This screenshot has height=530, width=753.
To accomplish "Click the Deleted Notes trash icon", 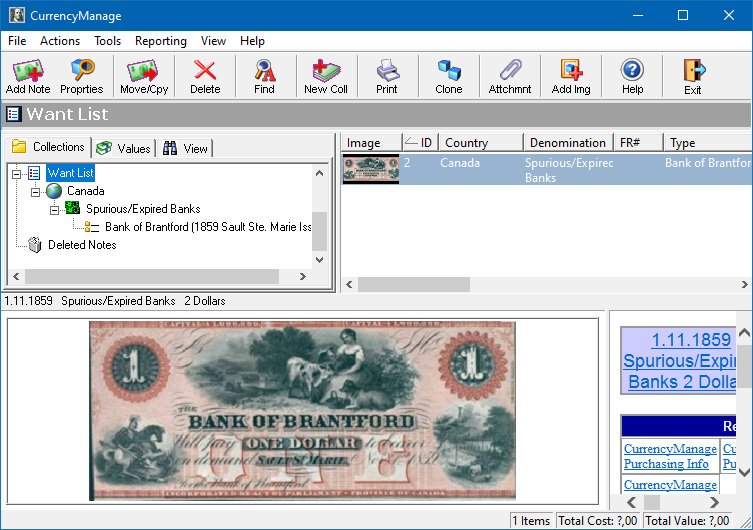I will (35, 245).
